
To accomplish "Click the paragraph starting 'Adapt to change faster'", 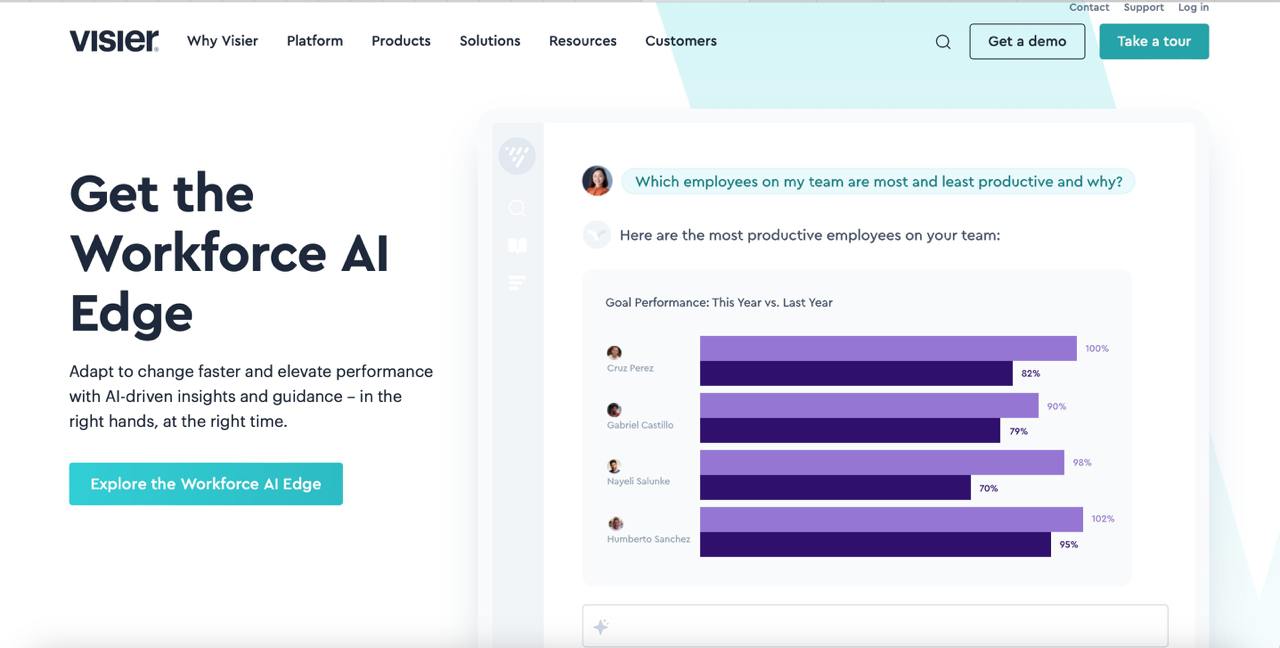I will pyautogui.click(x=251, y=396).
